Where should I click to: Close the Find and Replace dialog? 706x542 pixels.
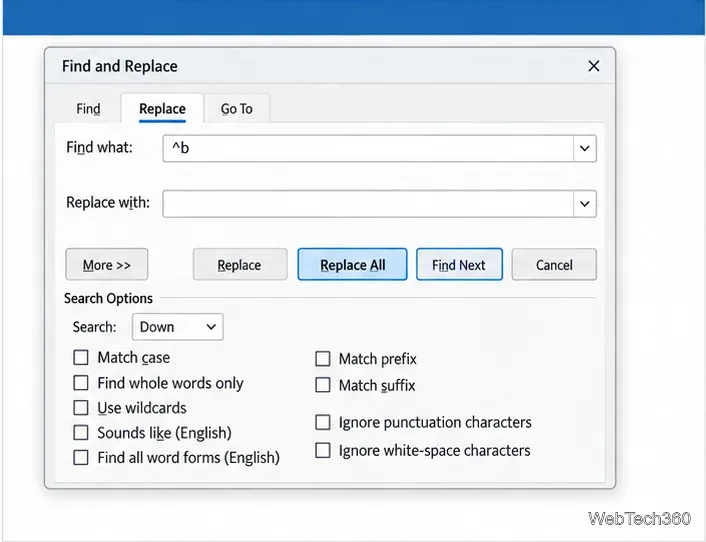(x=593, y=66)
